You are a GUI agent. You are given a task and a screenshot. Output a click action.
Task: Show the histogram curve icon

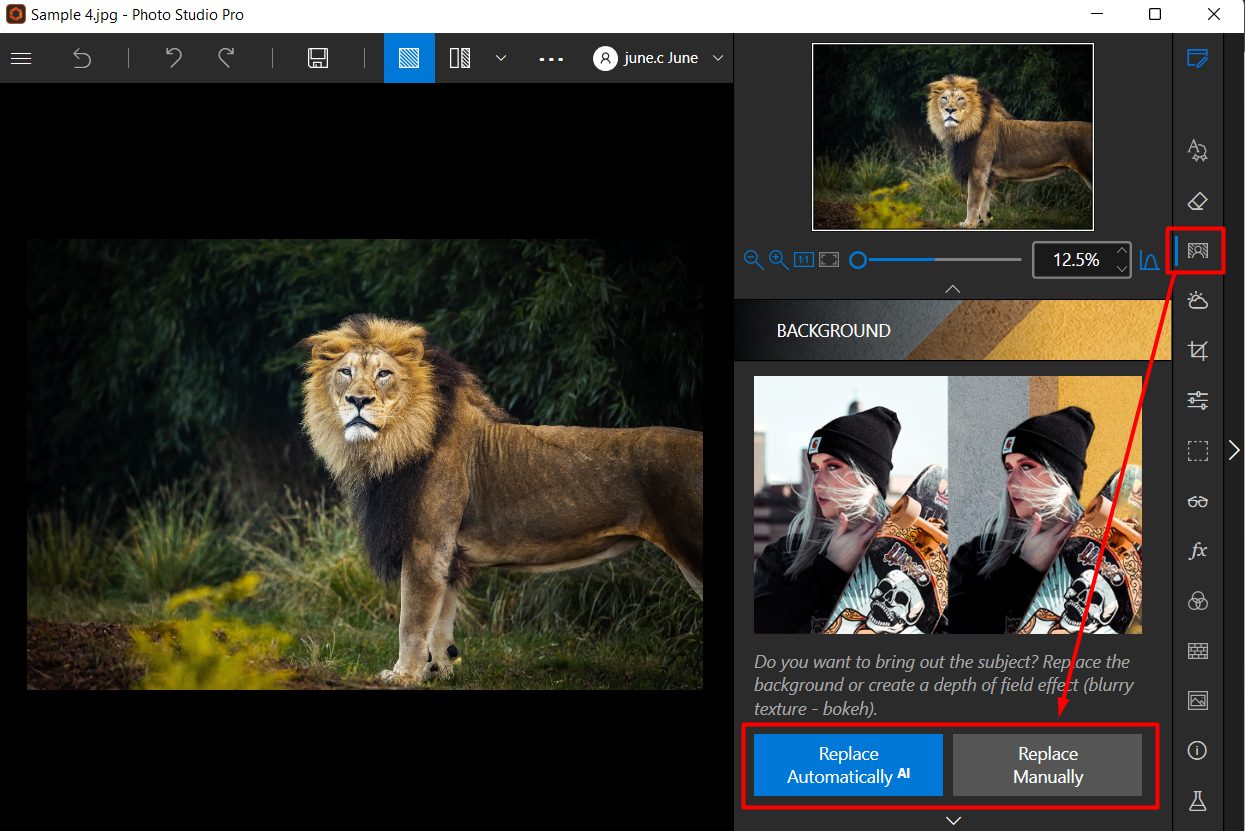[1149, 260]
